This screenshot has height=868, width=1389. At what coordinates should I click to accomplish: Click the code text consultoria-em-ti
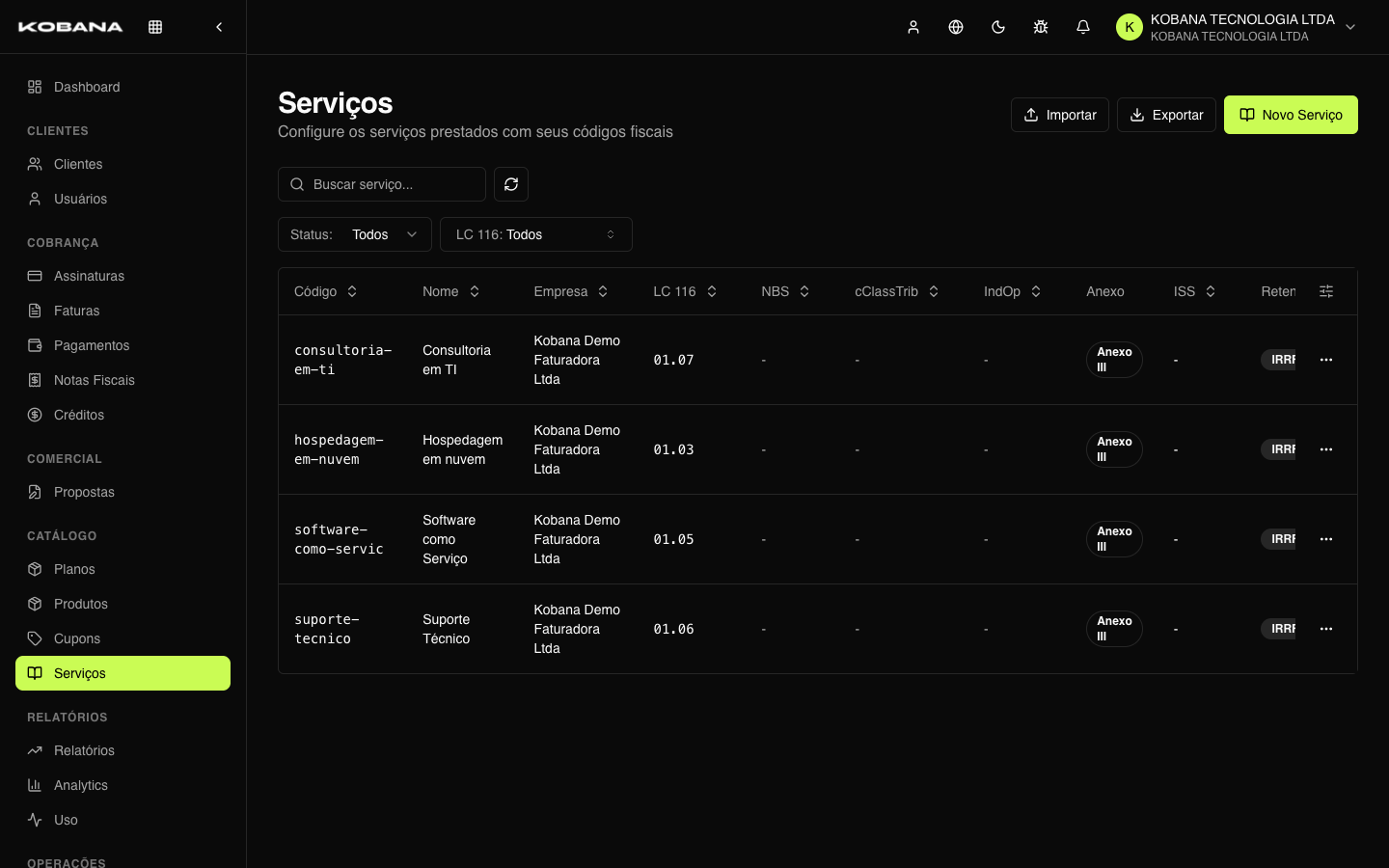coord(342,360)
